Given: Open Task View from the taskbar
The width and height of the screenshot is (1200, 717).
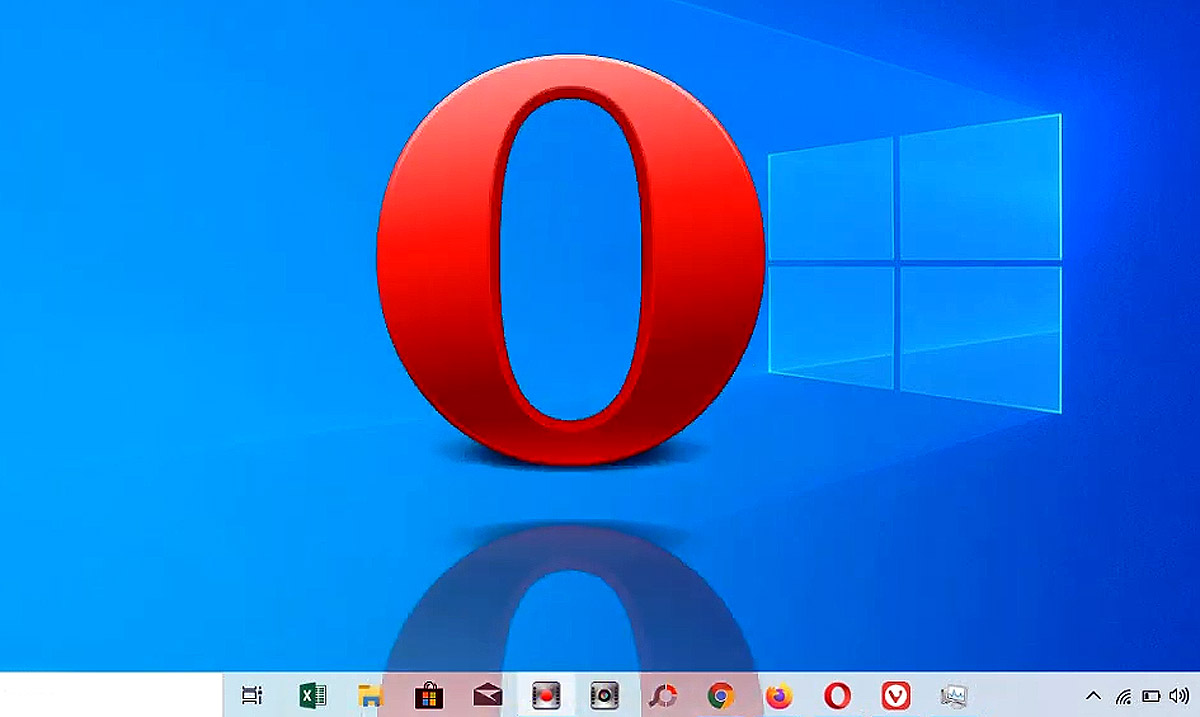Looking at the screenshot, I should 252,695.
